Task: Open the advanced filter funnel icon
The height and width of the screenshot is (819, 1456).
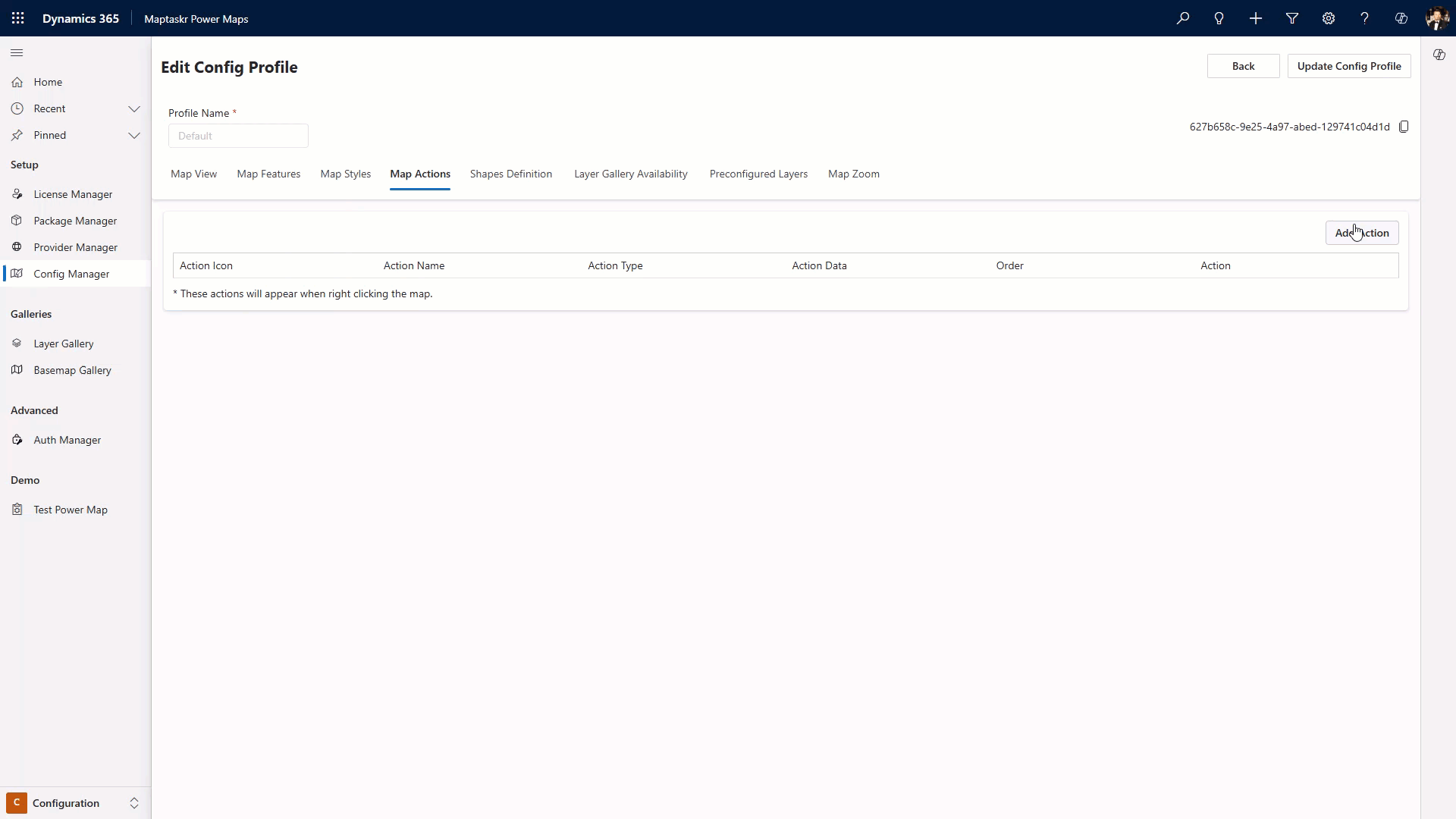Action: click(x=1292, y=18)
